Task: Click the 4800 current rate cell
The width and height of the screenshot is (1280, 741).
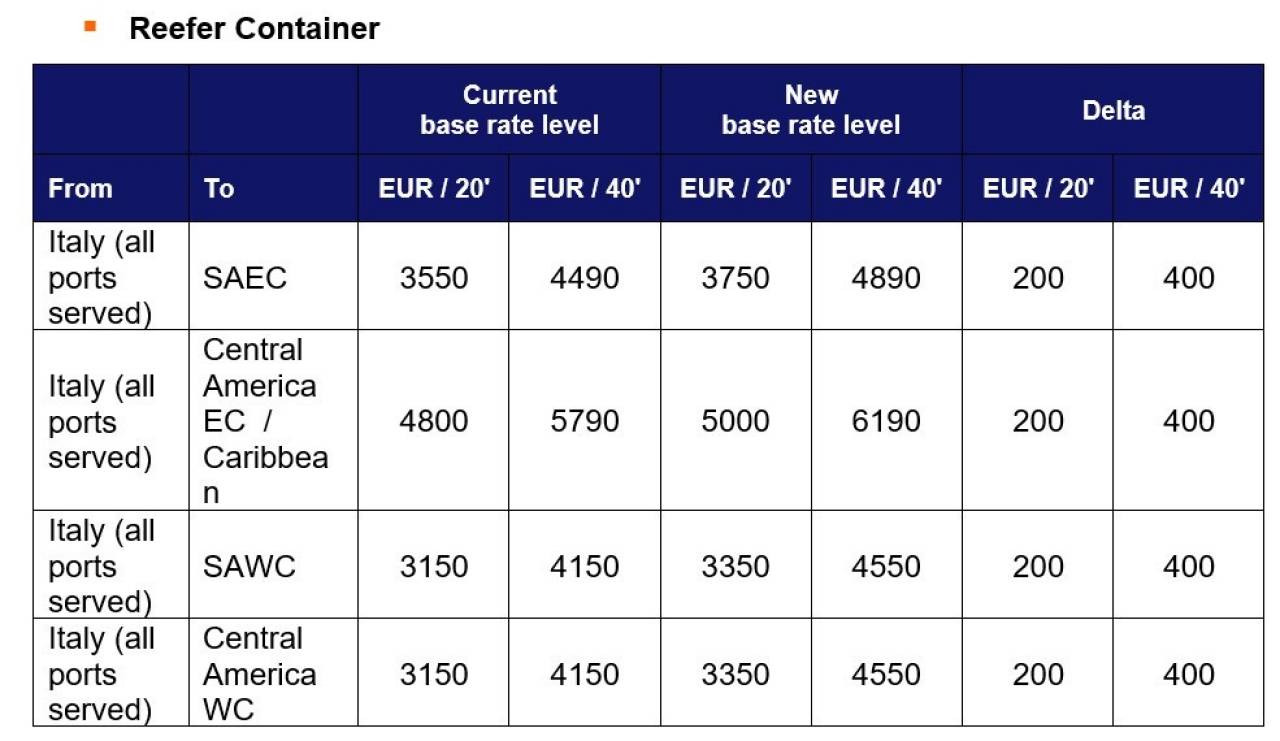Action: (x=433, y=421)
